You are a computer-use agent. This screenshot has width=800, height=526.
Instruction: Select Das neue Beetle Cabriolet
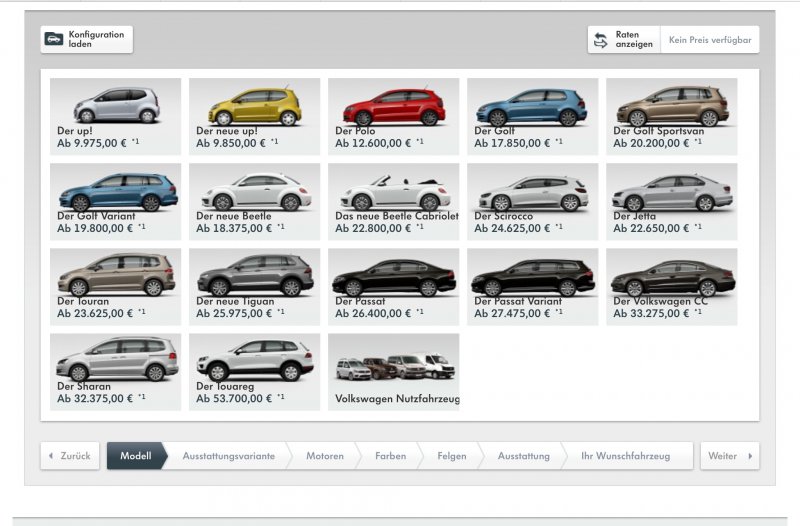[x=393, y=202]
